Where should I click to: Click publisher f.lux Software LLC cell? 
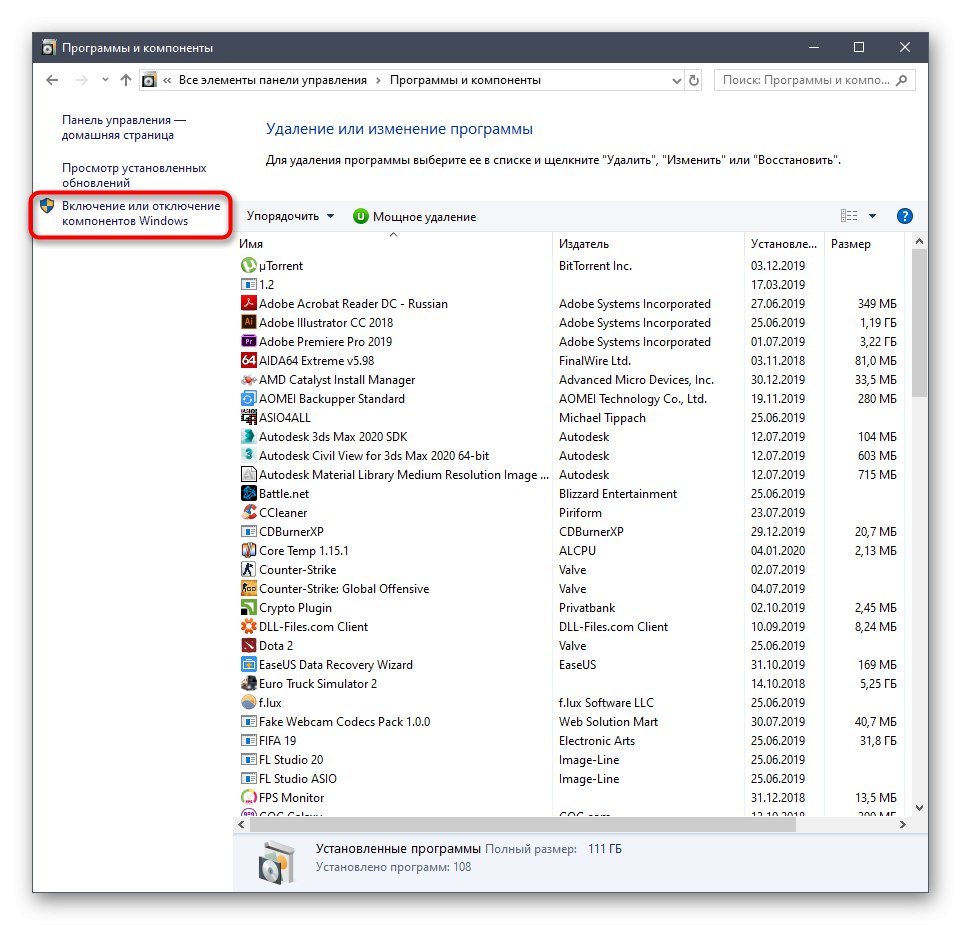[x=606, y=702]
